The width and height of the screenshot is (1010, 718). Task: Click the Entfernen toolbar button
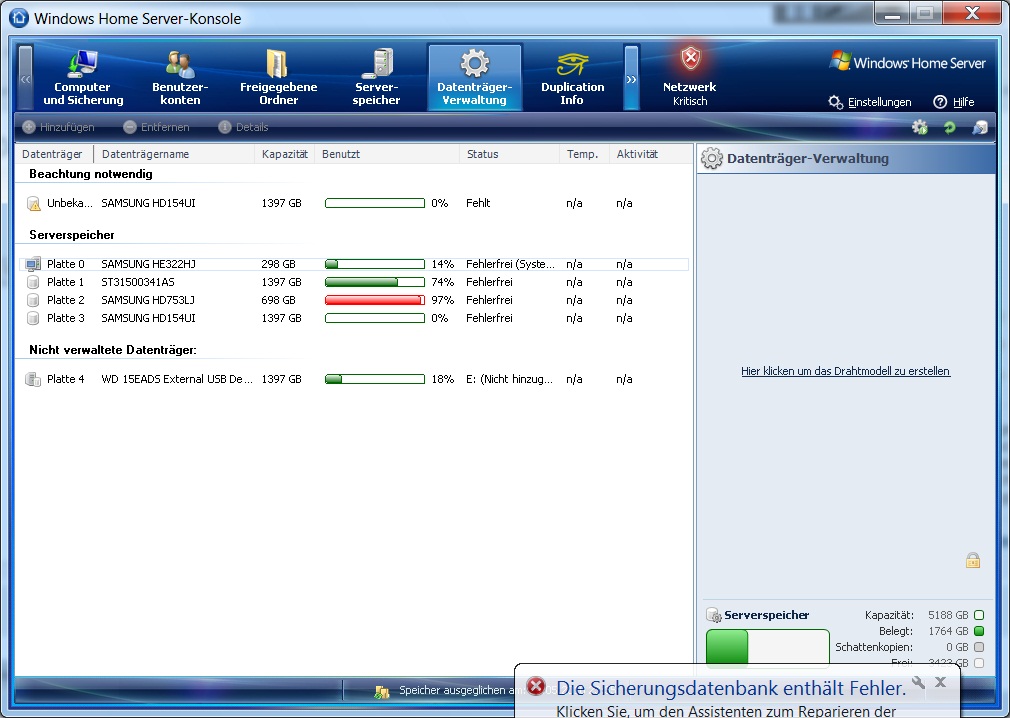[x=157, y=127]
